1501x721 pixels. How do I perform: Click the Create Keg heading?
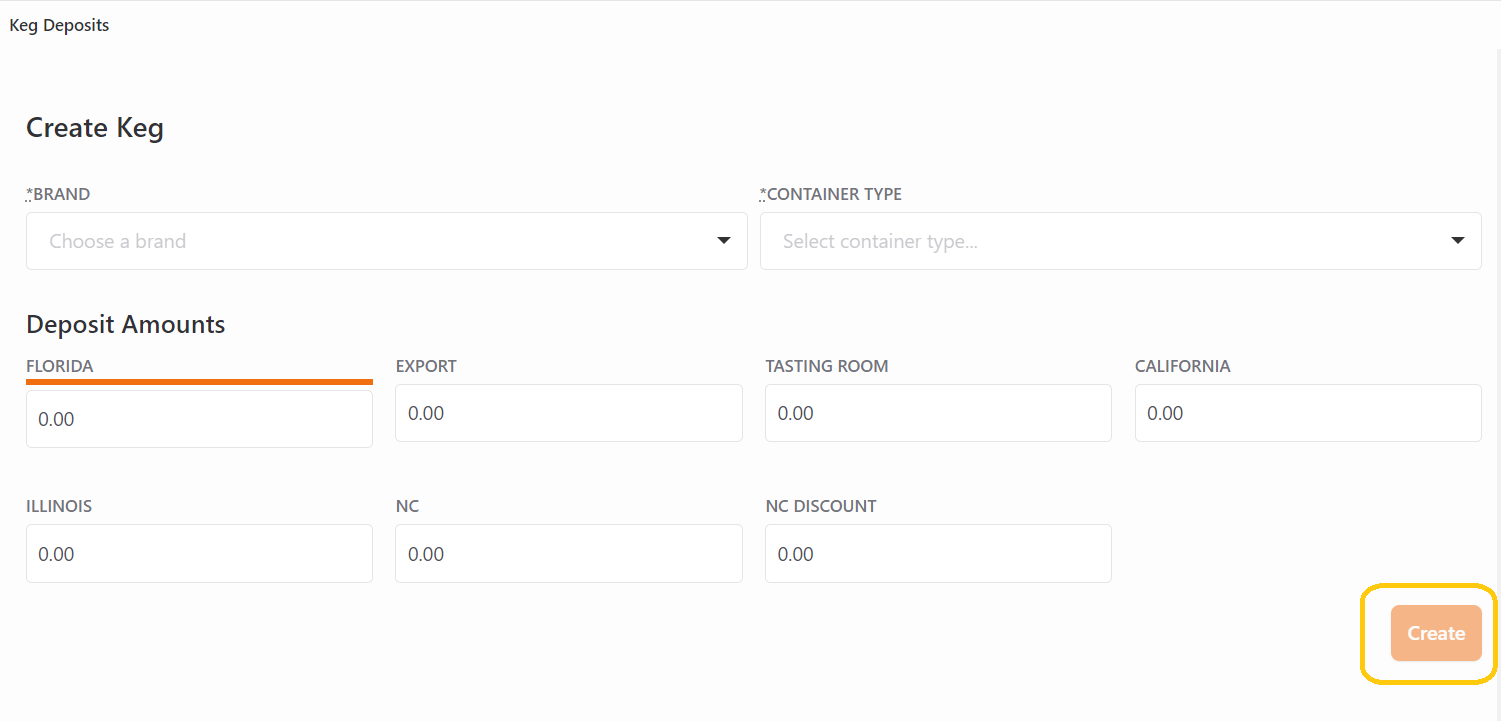point(95,128)
